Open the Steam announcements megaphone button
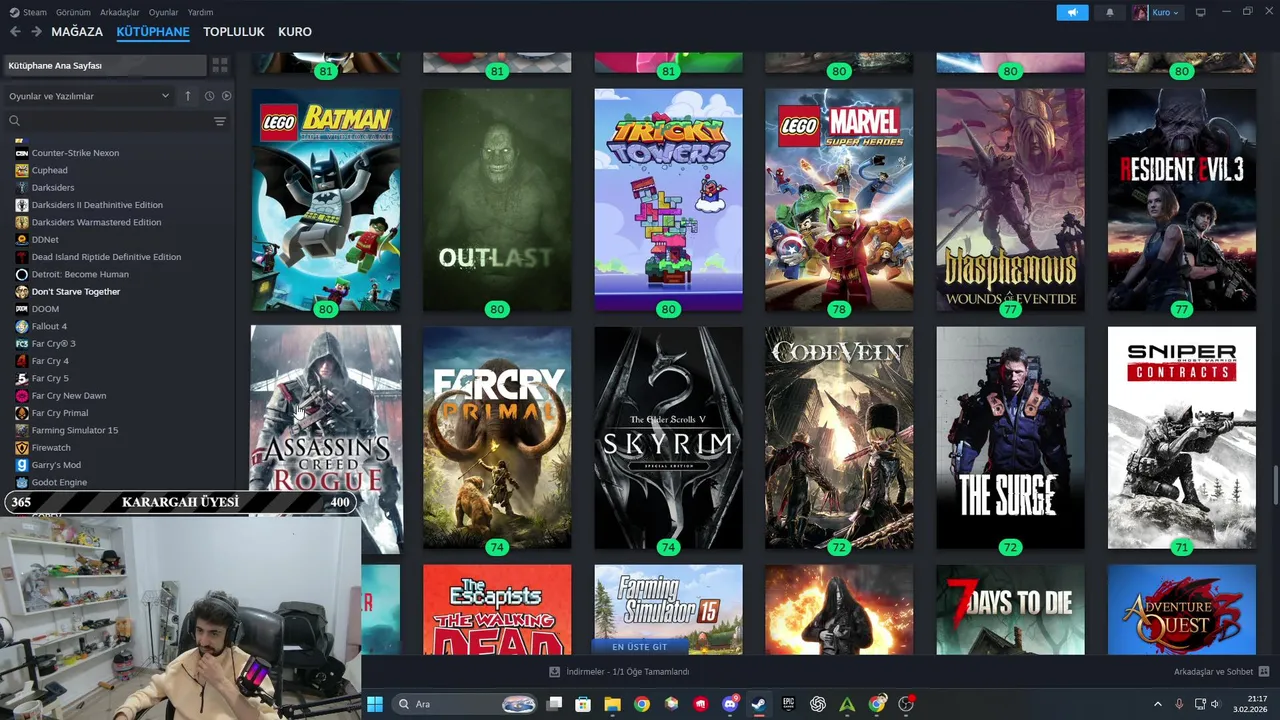Viewport: 1280px width, 720px height. point(1072,12)
